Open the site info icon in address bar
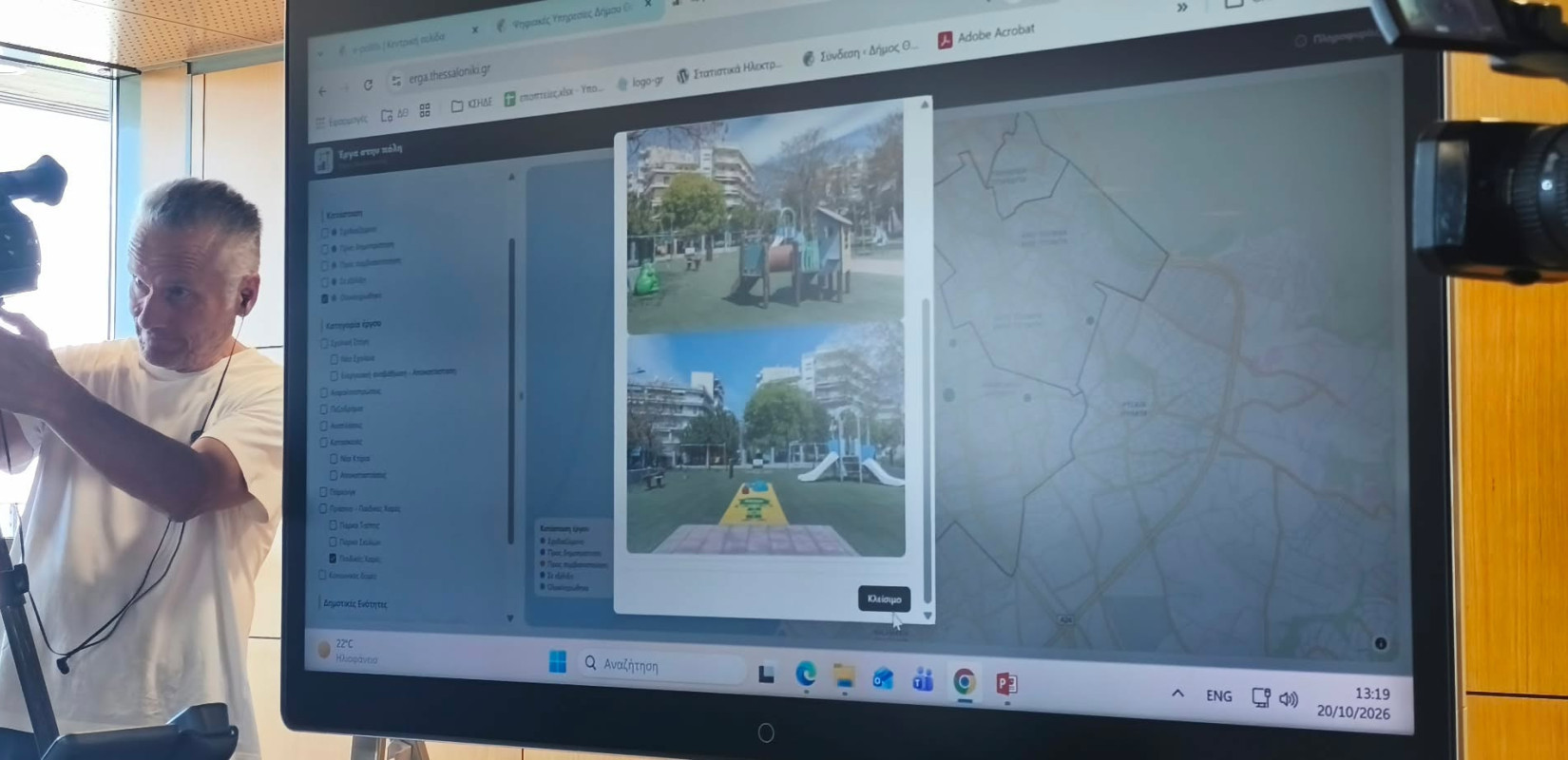The height and width of the screenshot is (760, 1568). [x=396, y=82]
